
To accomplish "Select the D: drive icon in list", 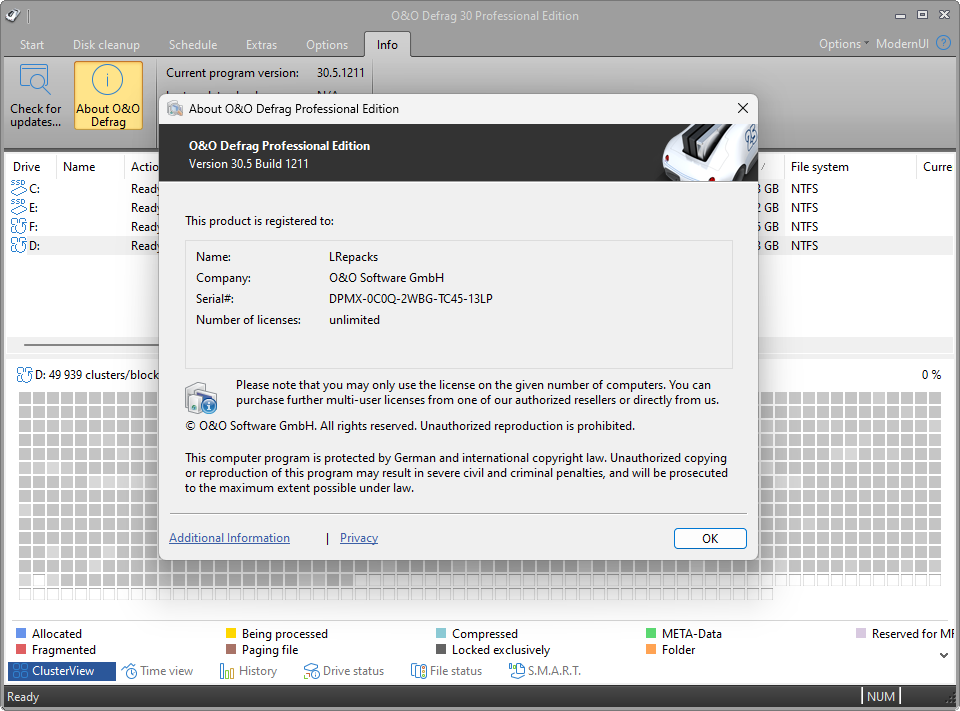I will pos(18,245).
